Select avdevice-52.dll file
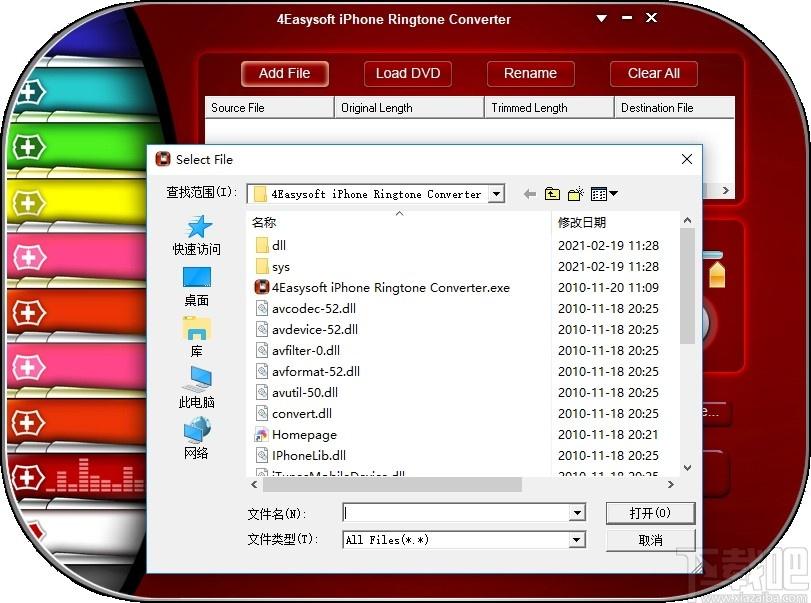The width and height of the screenshot is (811, 603). [x=307, y=329]
